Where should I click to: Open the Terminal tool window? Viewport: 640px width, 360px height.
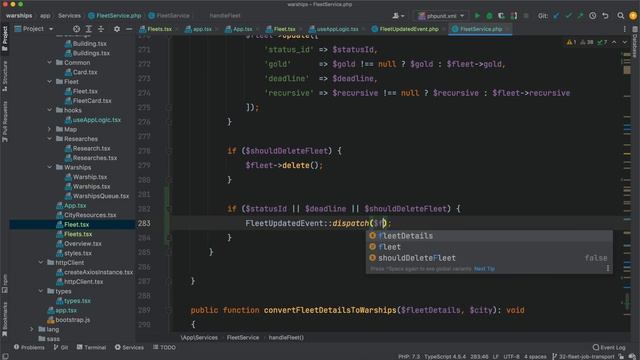click(x=91, y=347)
